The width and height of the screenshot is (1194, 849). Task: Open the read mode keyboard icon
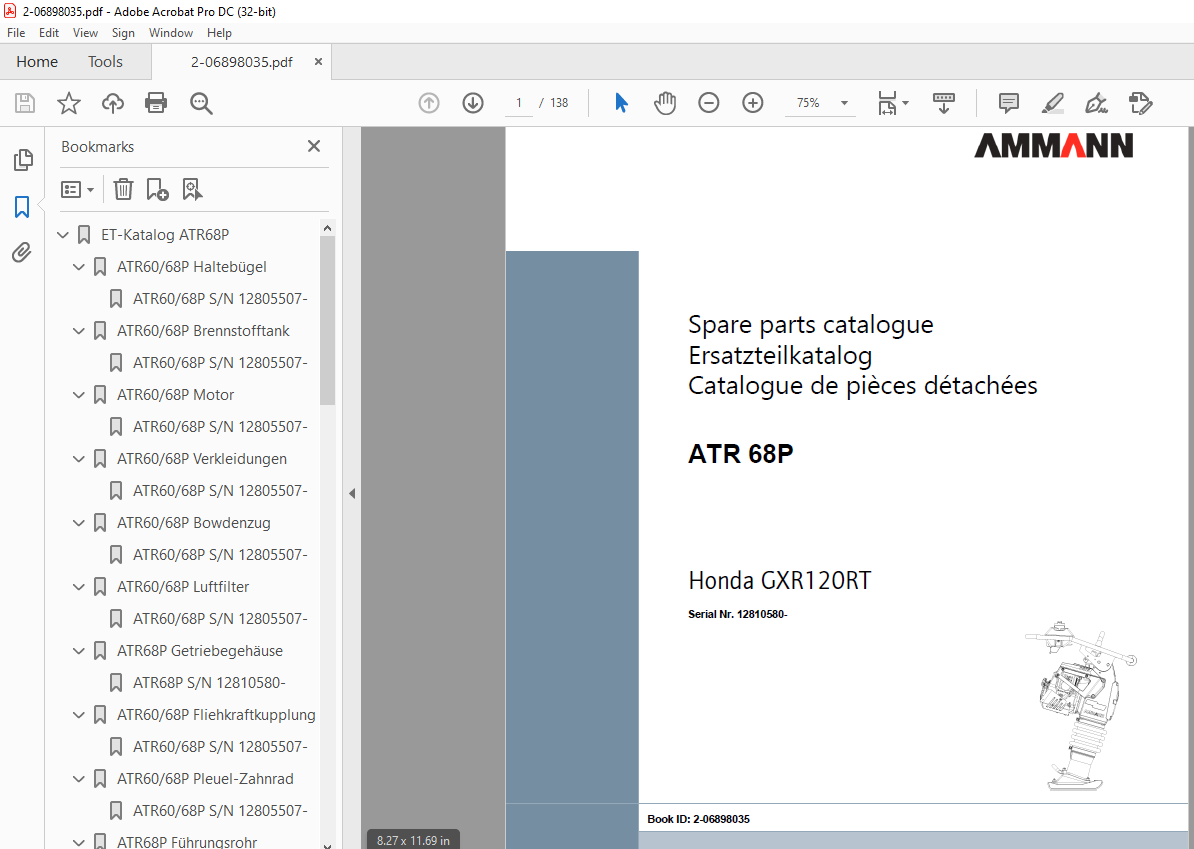click(x=943, y=103)
